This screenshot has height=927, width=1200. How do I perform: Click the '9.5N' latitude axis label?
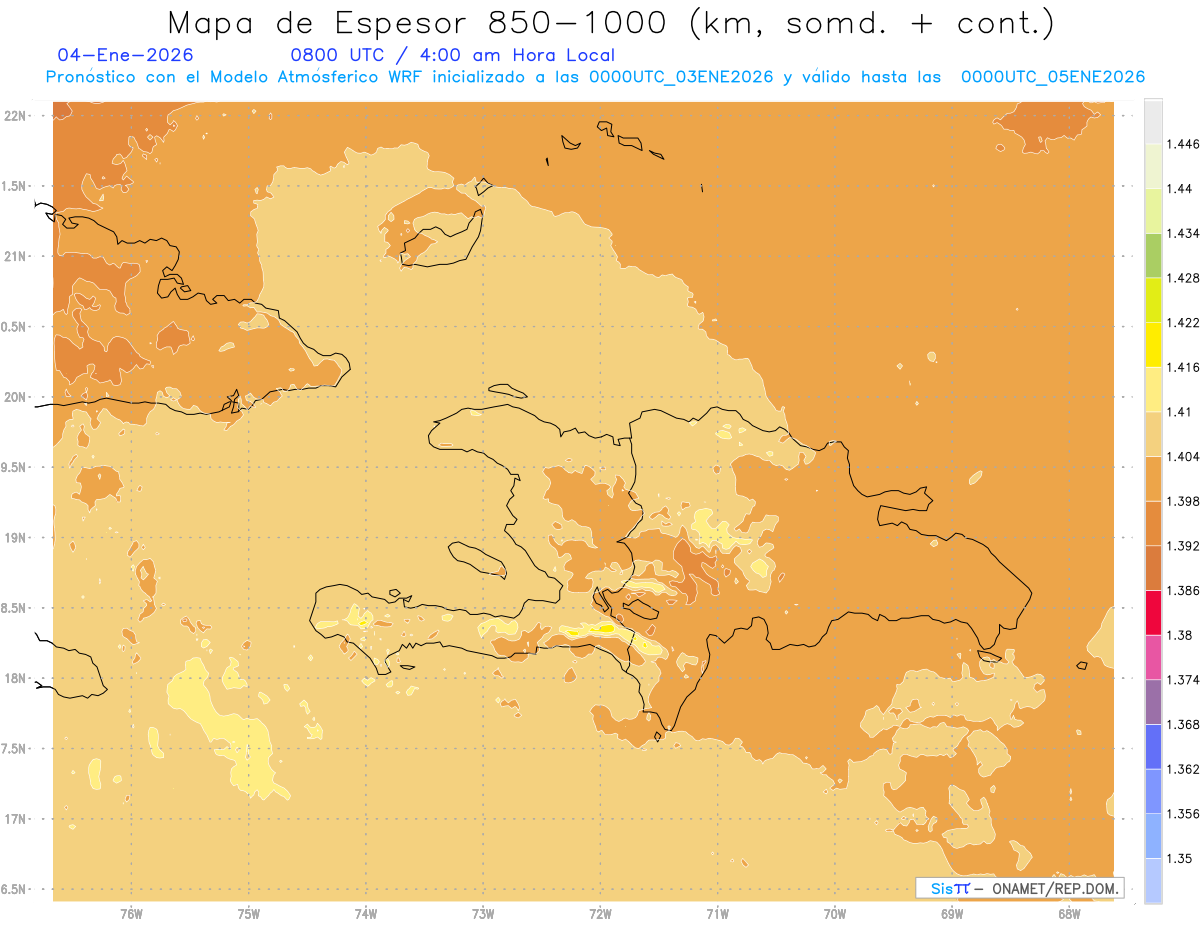(14, 467)
